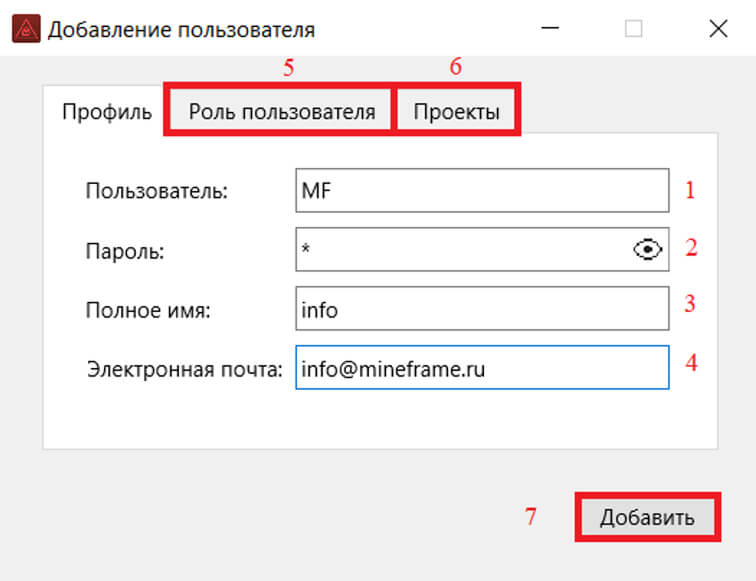Image resolution: width=756 pixels, height=581 pixels.
Task: Focus the Пользователь input field
Action: [x=482, y=190]
